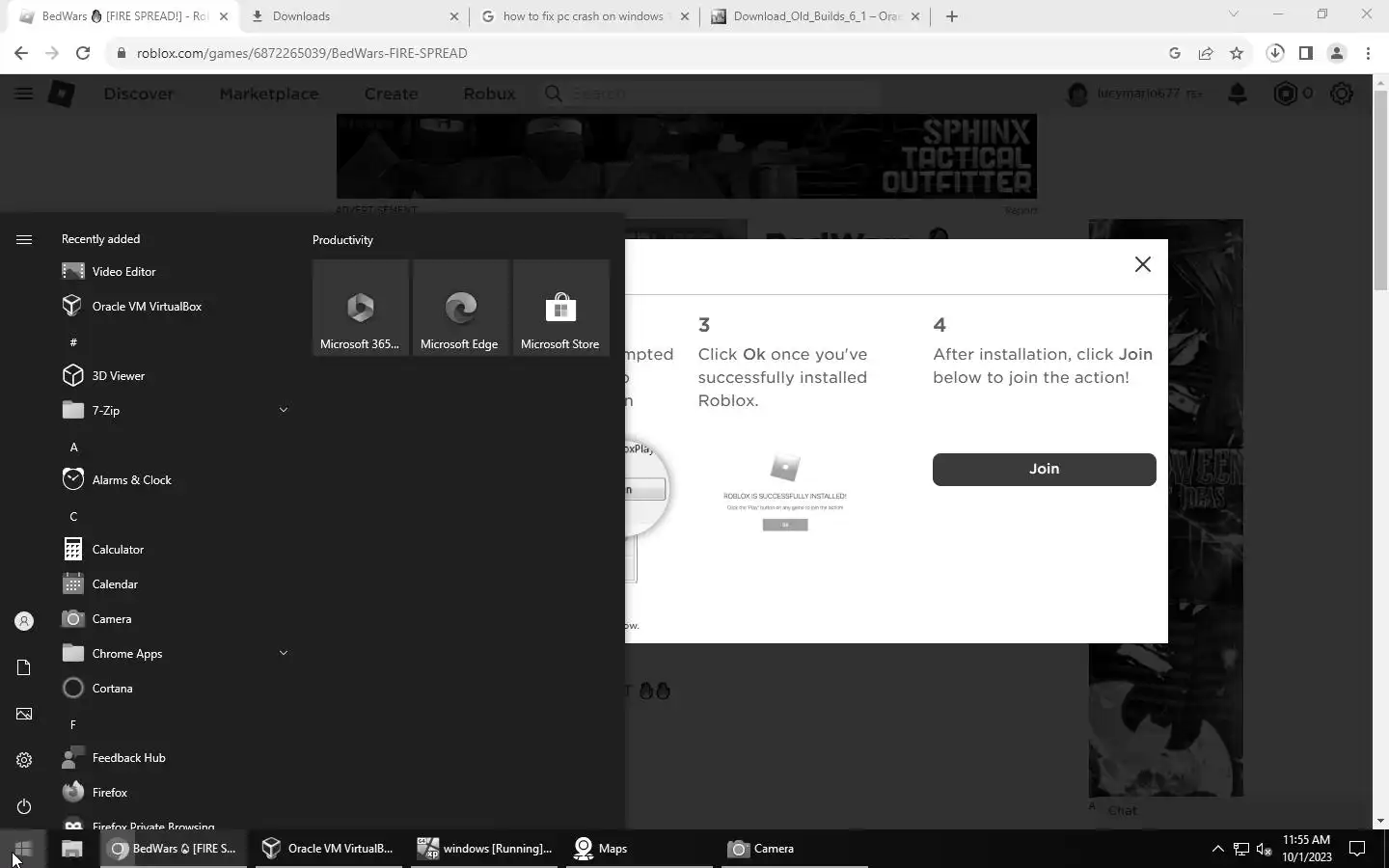Viewport: 1389px width, 868px height.
Task: Switch to windows [Running] VM taskbar window
Action: coord(484,849)
